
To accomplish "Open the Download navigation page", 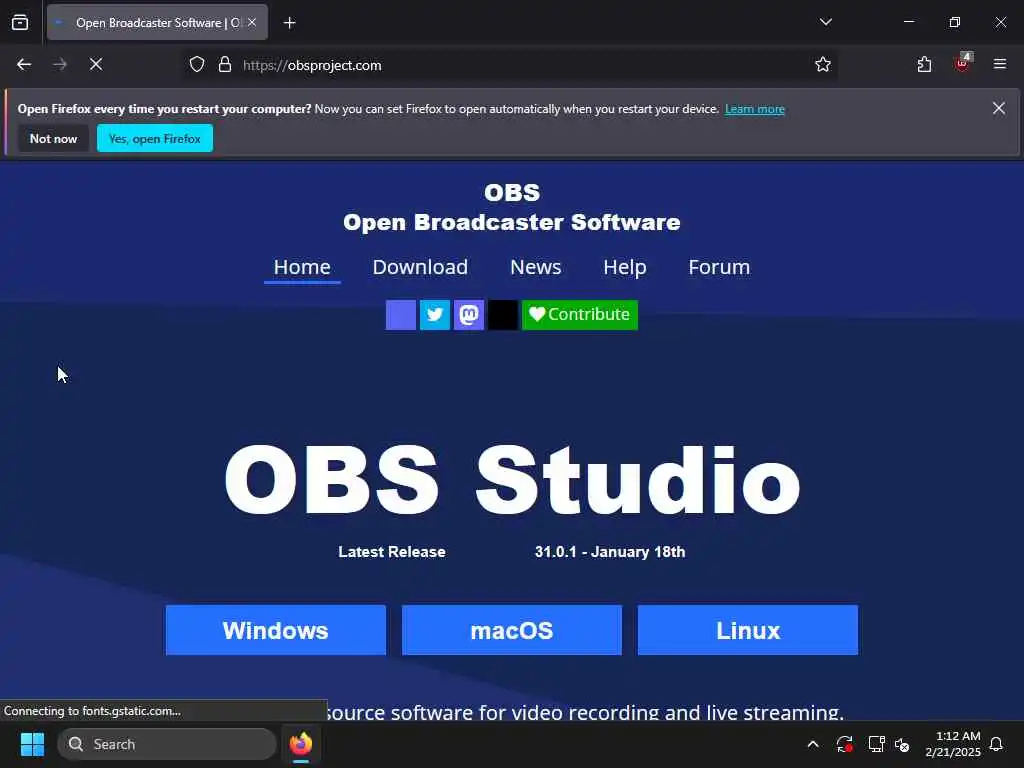I will point(420,267).
